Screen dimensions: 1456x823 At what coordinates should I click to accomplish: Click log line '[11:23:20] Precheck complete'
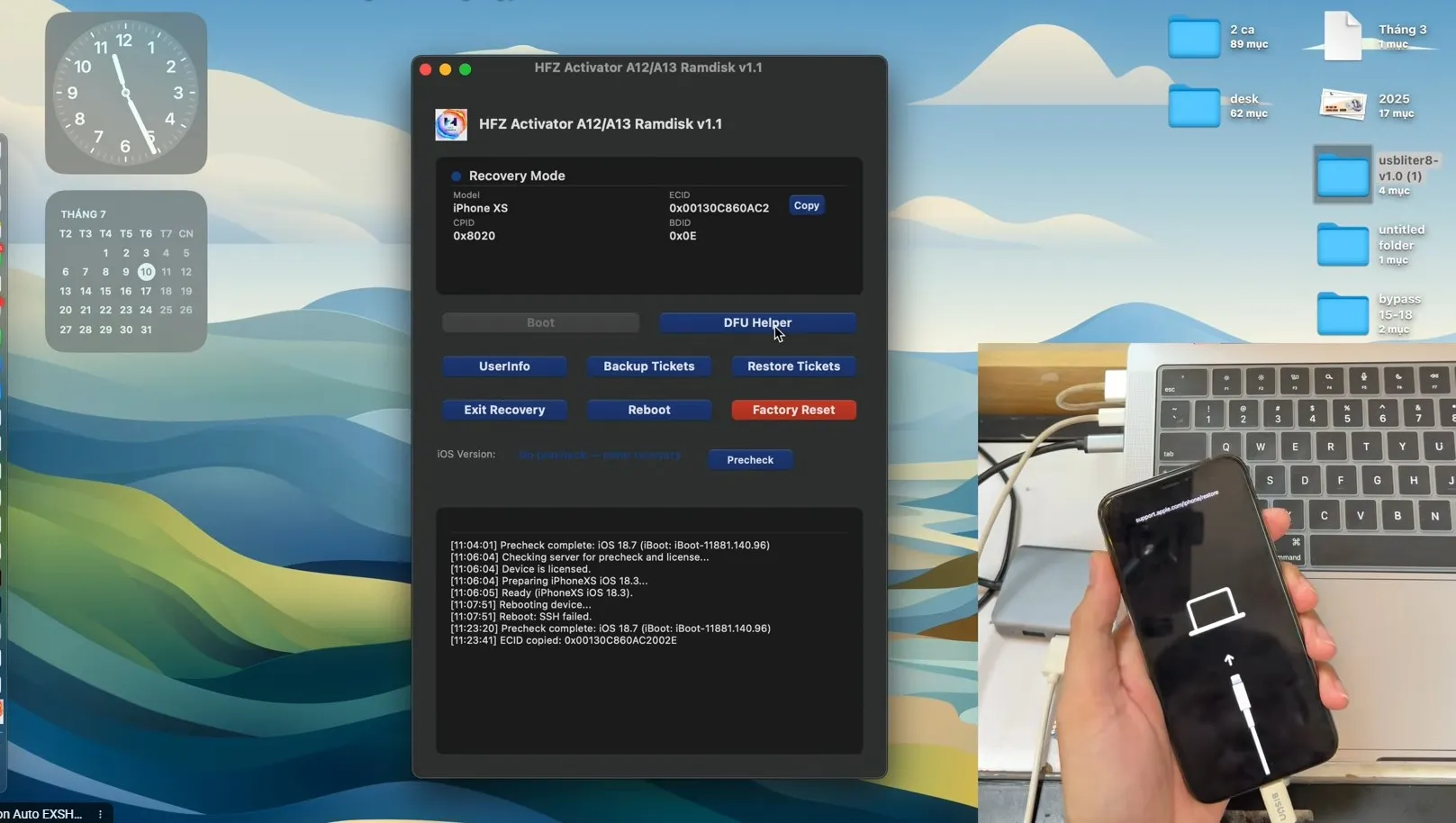610,629
